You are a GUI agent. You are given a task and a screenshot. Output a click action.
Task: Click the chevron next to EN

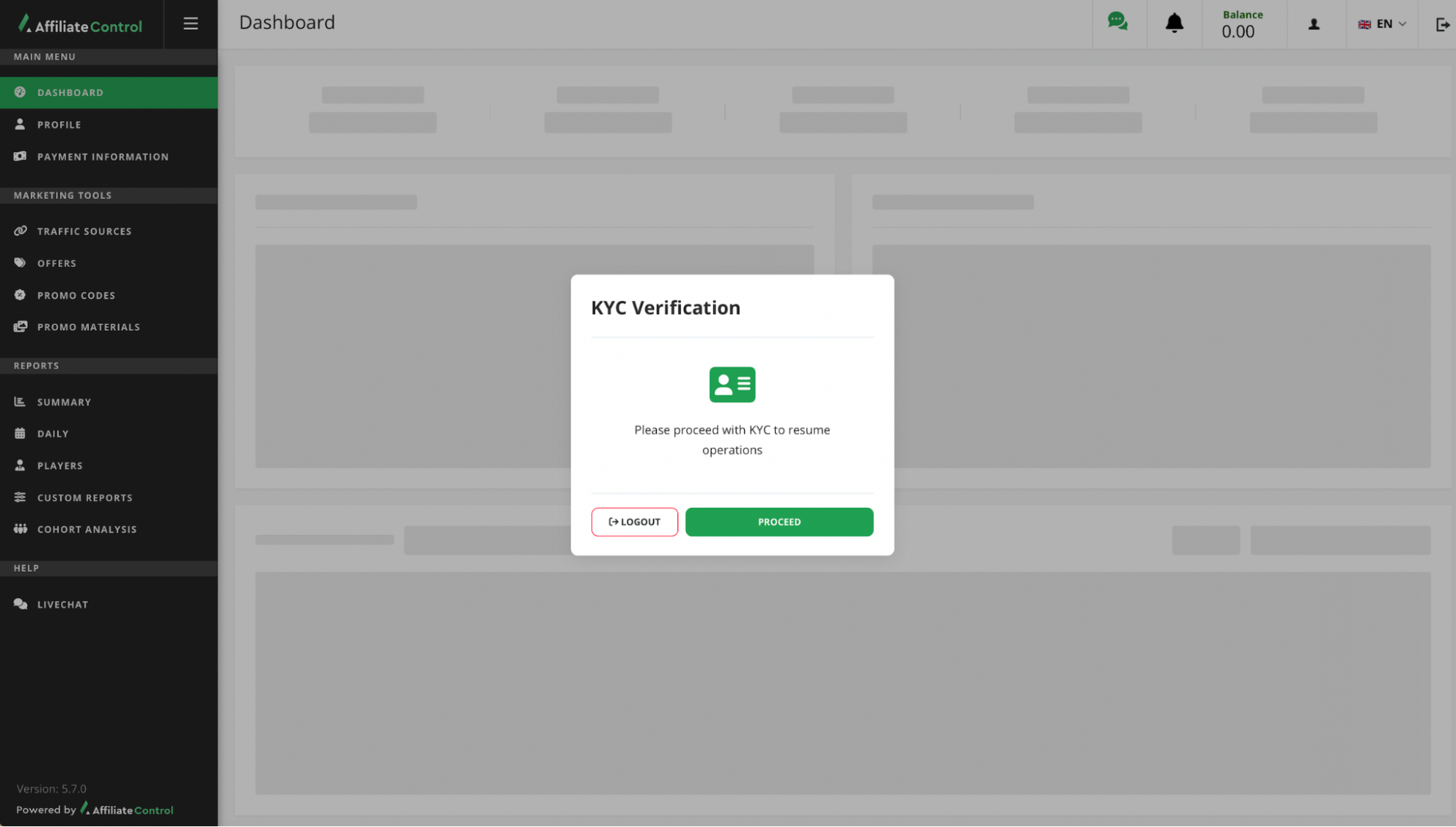(x=1403, y=24)
